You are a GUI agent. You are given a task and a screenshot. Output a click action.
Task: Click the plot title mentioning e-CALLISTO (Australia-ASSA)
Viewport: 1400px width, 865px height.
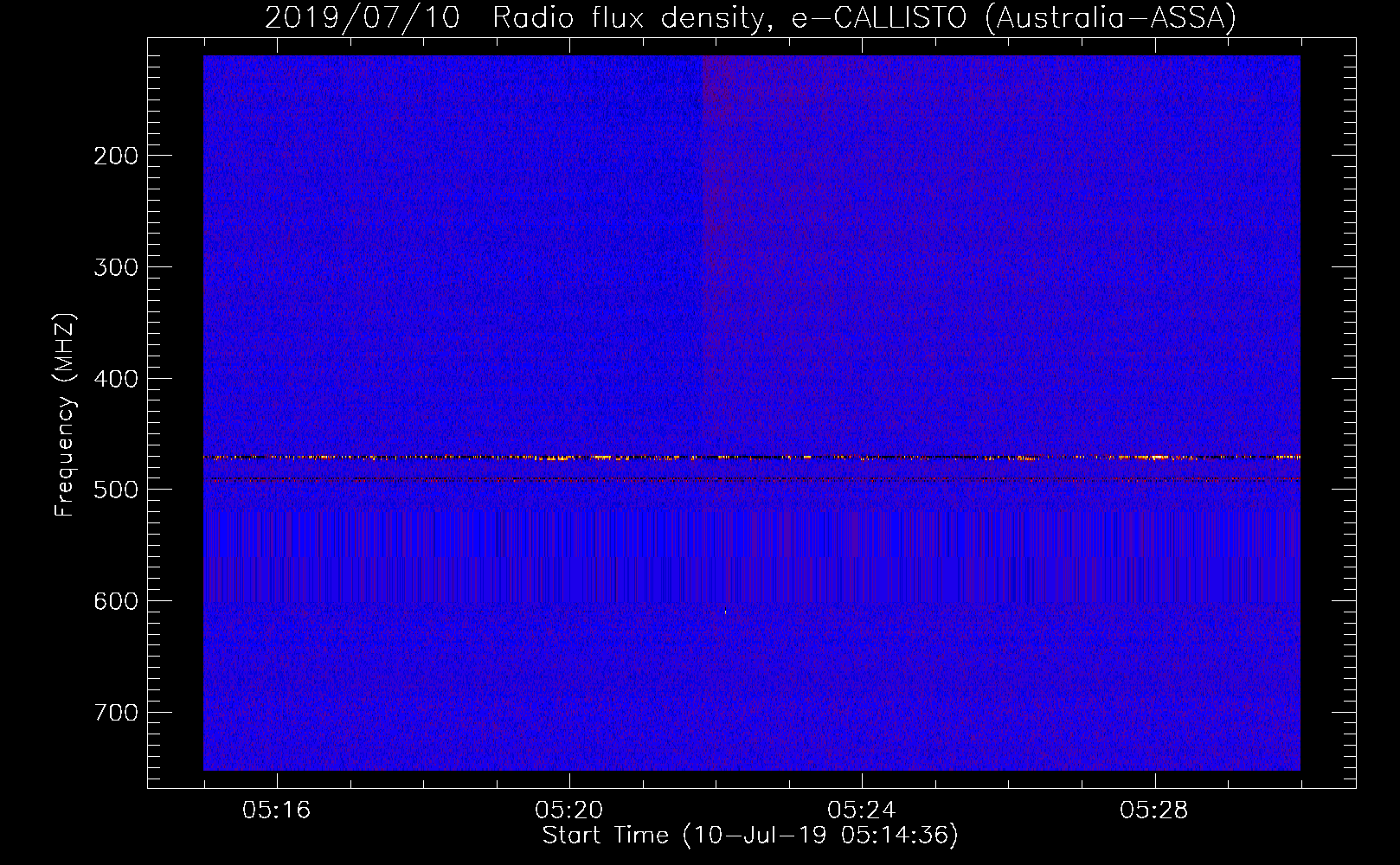pos(750,17)
